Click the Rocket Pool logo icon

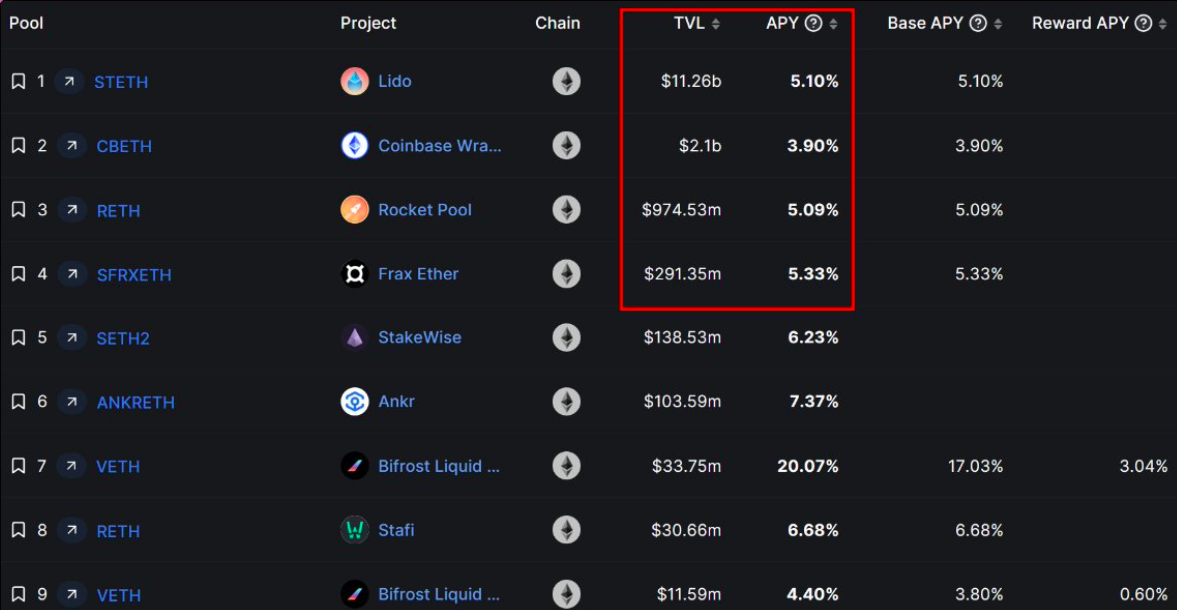[x=354, y=210]
